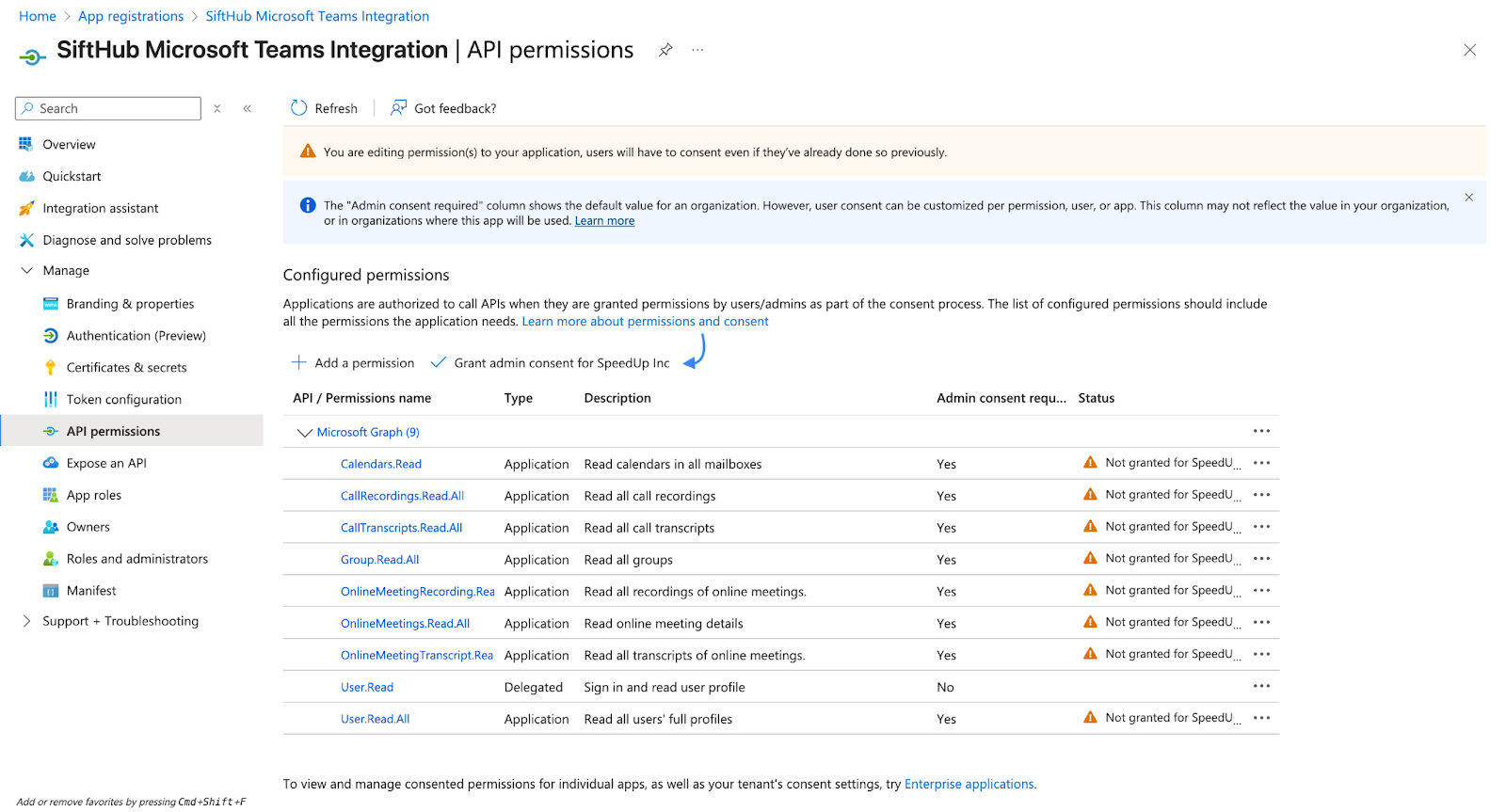Open more options for User.Read.All row

point(1261,718)
